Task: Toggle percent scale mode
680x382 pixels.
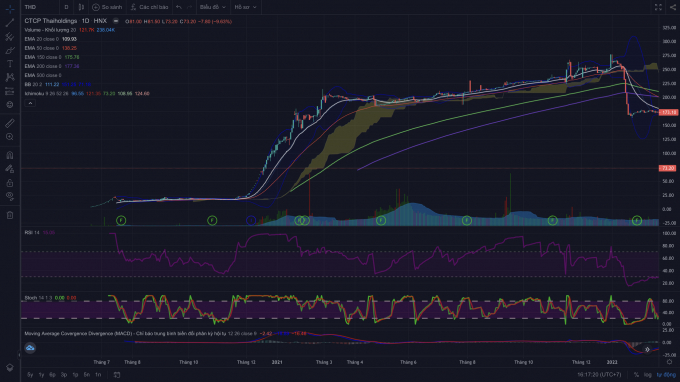Action: (x=636, y=375)
